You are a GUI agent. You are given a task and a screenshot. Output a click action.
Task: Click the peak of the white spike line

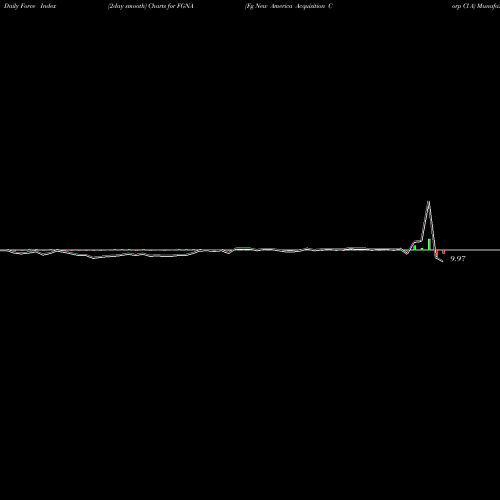coord(429,201)
